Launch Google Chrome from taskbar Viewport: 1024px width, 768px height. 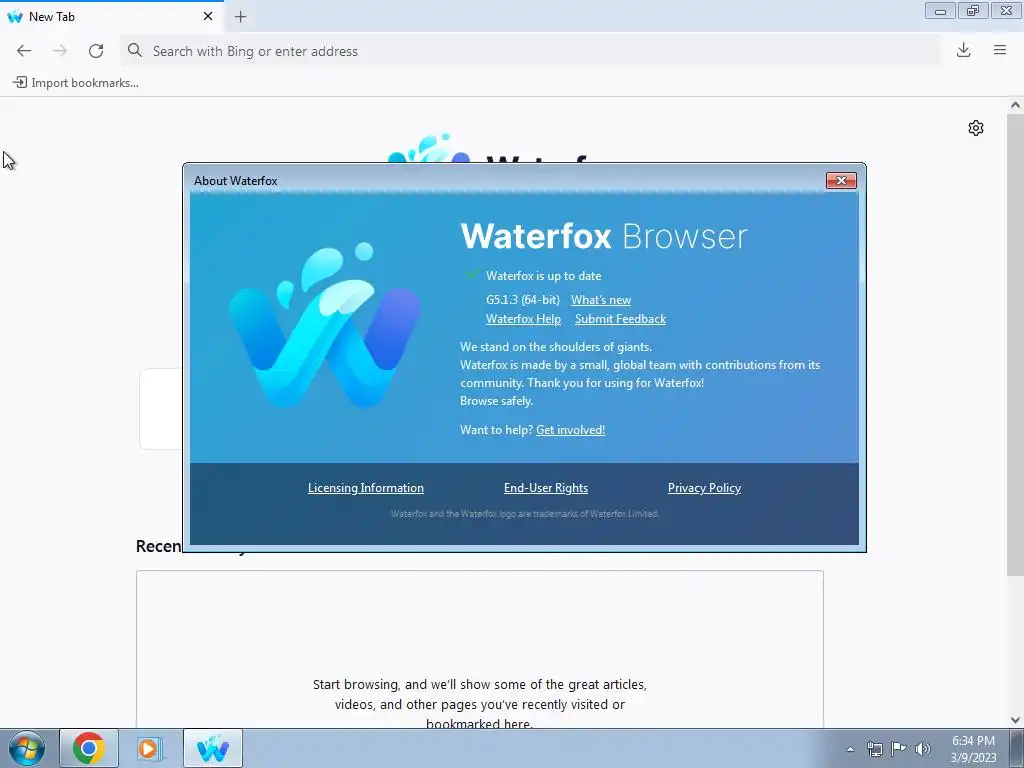(x=89, y=748)
